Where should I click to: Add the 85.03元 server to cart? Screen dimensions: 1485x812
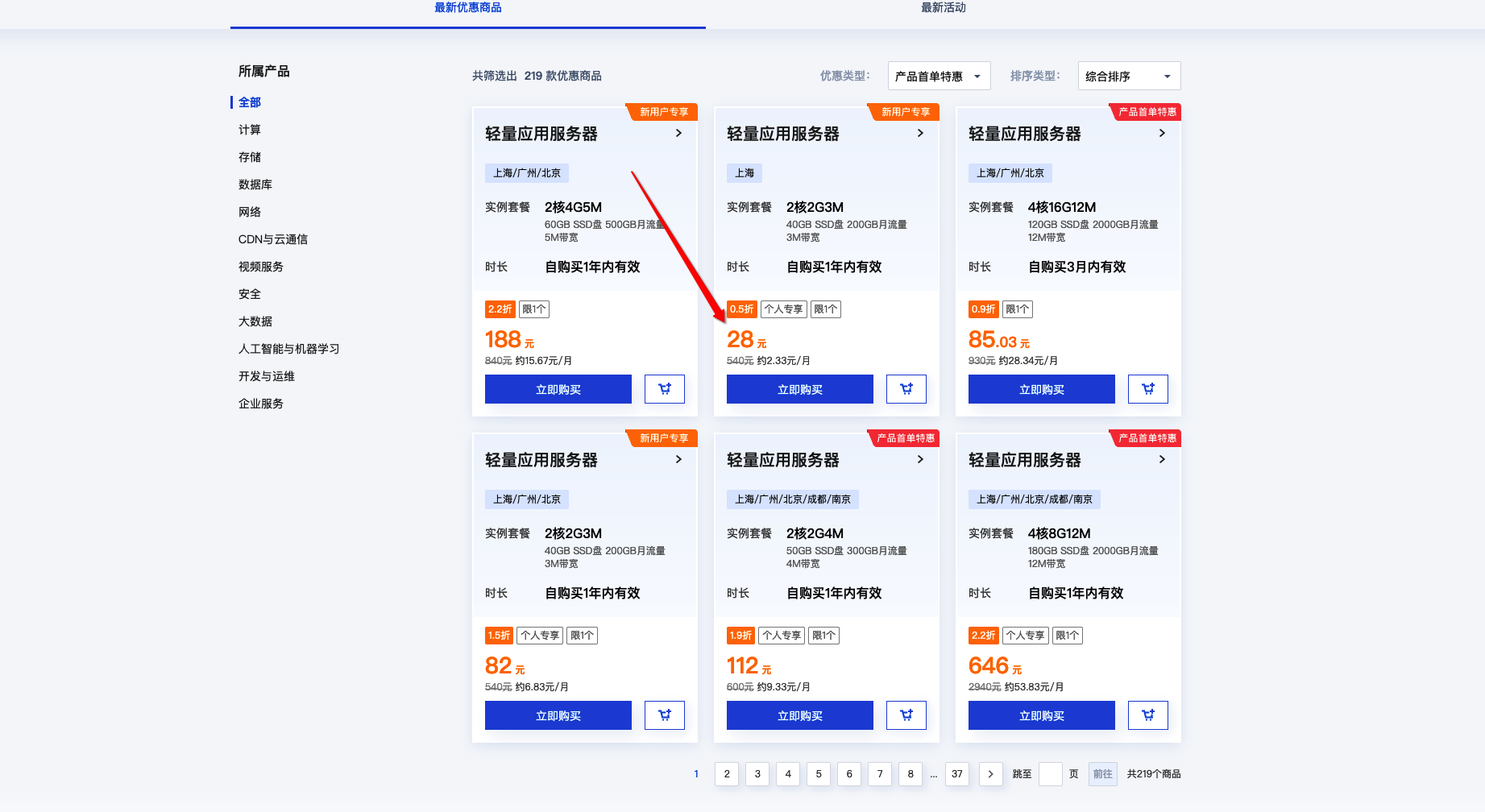click(1148, 389)
